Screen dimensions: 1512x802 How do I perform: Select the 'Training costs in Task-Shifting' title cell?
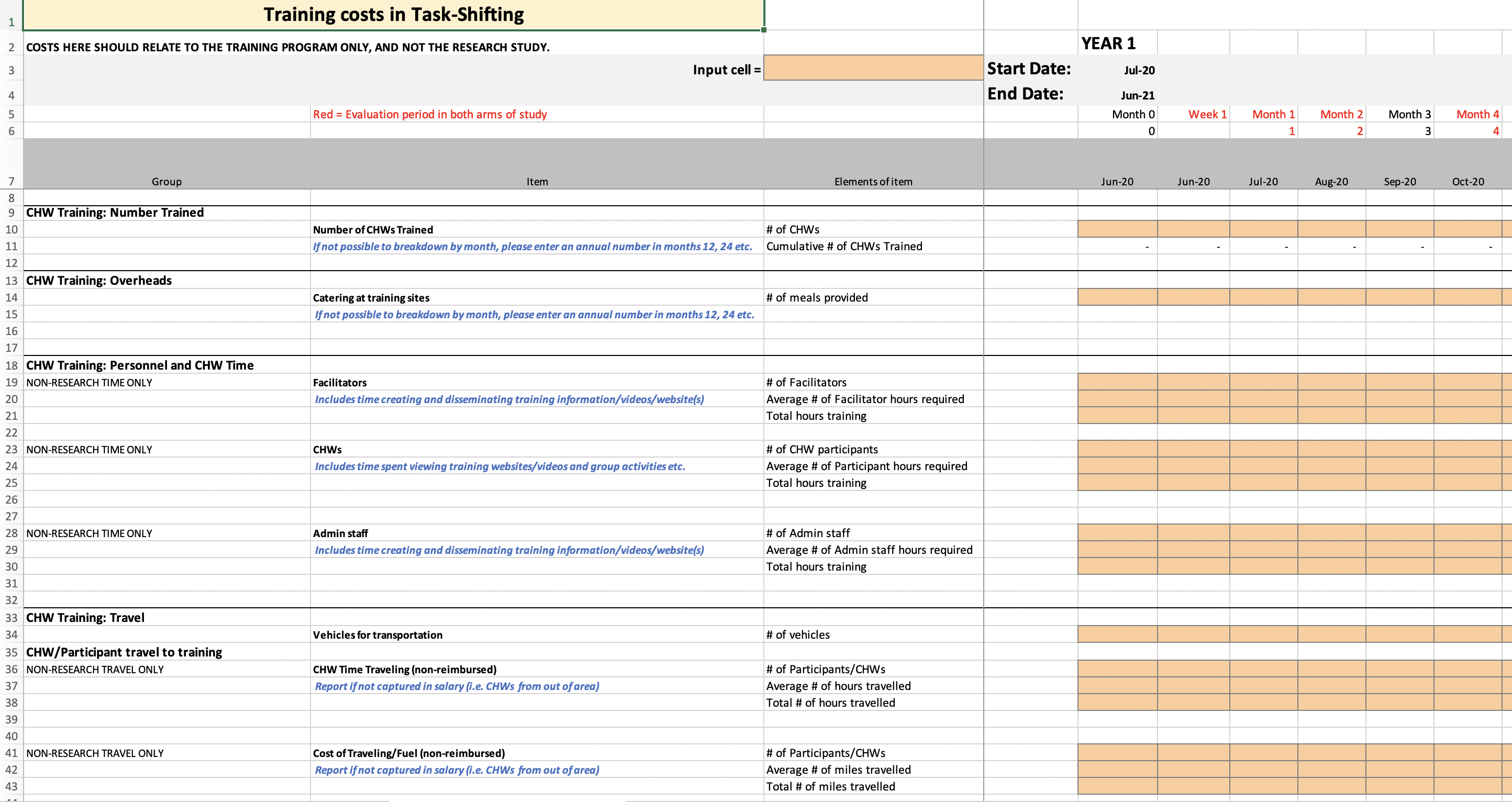393,15
